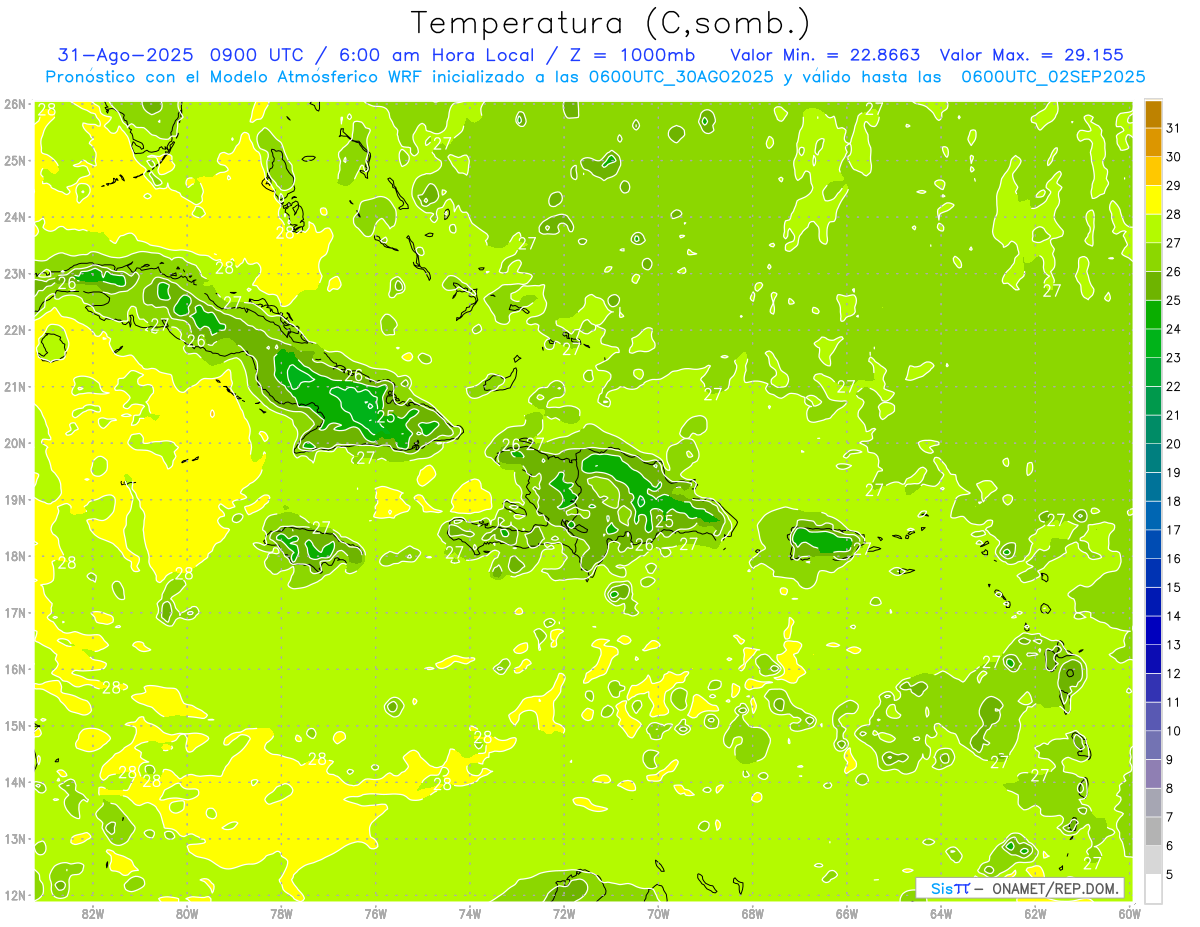Click the 17N latitude axis label
The image size is (1200, 927).
(x=15, y=613)
